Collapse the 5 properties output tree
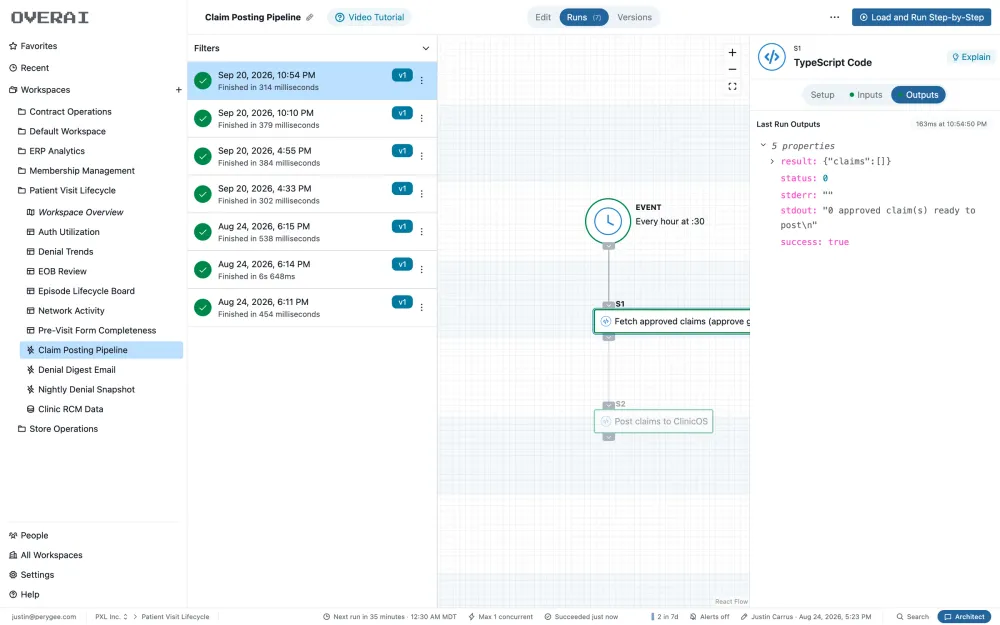This screenshot has height=625, width=1000. pyautogui.click(x=763, y=145)
